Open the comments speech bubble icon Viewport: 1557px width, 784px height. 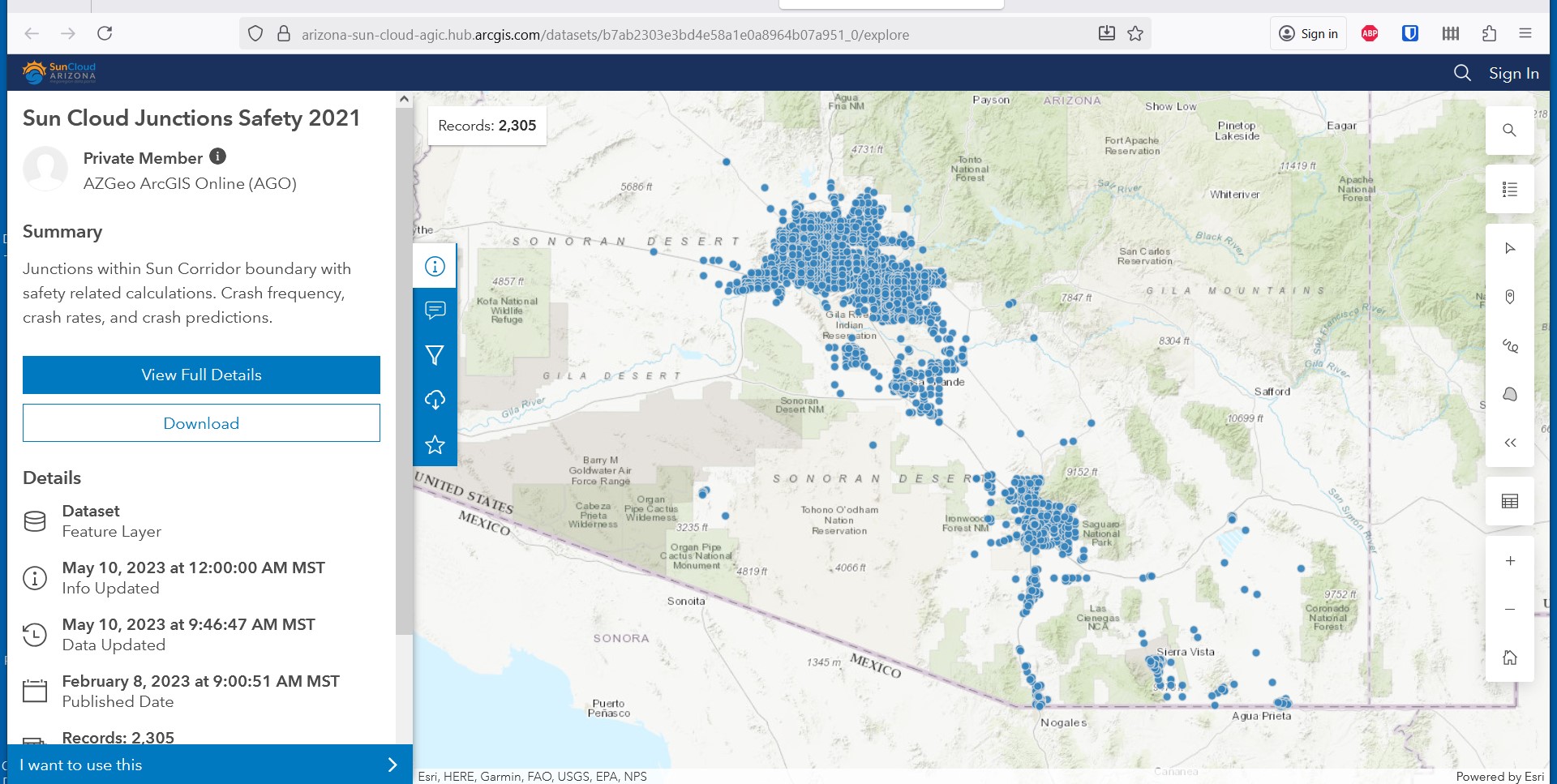(435, 311)
